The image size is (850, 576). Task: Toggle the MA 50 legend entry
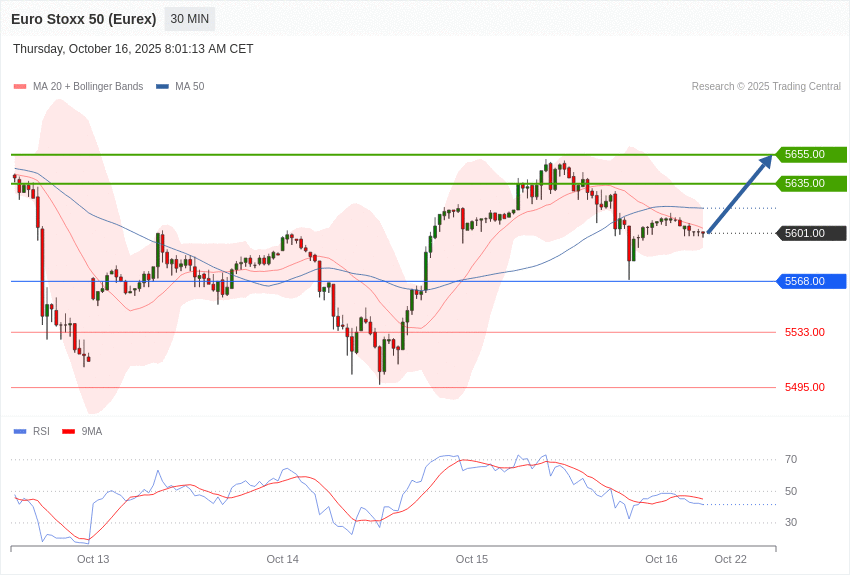pos(180,87)
